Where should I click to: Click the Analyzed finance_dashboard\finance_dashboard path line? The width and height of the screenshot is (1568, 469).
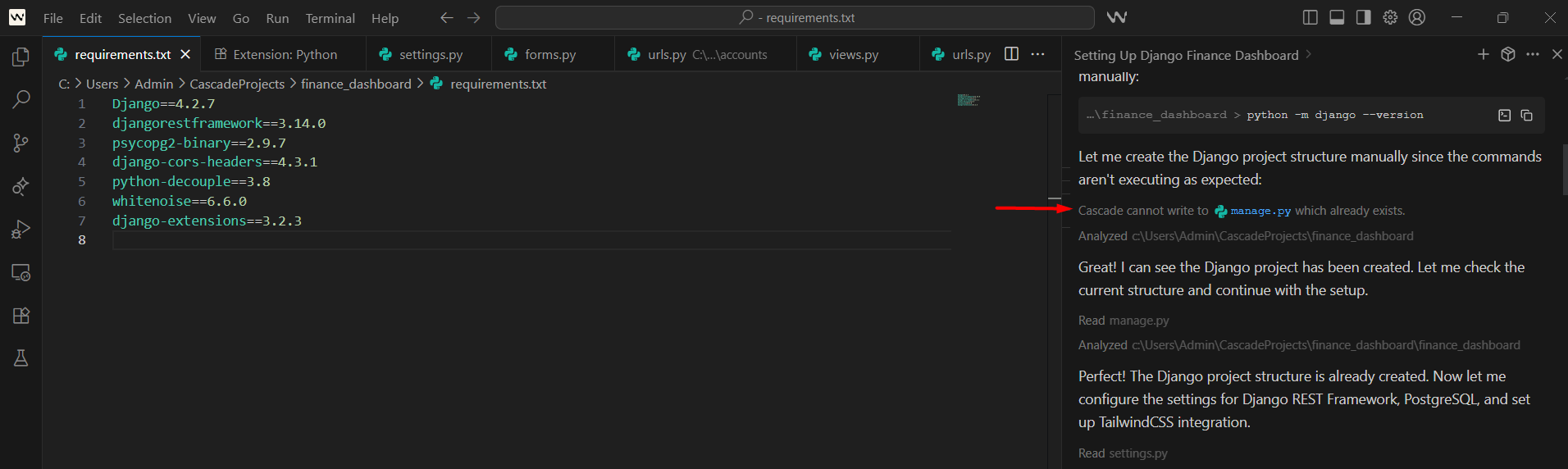point(1299,345)
